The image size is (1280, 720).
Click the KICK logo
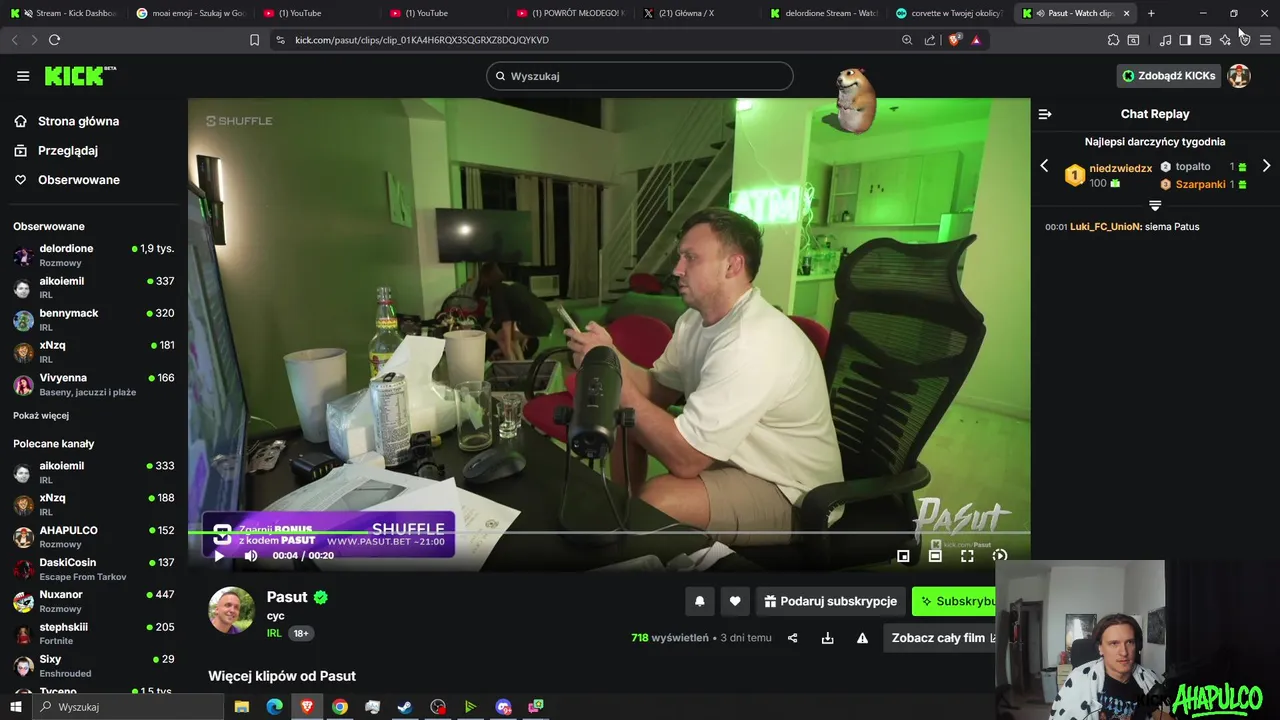(80, 76)
